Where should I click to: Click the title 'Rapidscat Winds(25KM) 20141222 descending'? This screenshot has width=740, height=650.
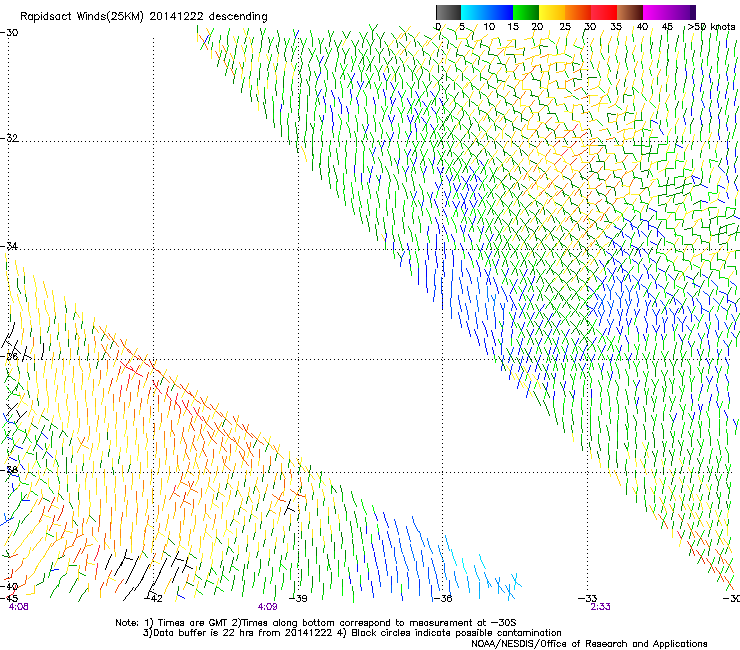143,17
